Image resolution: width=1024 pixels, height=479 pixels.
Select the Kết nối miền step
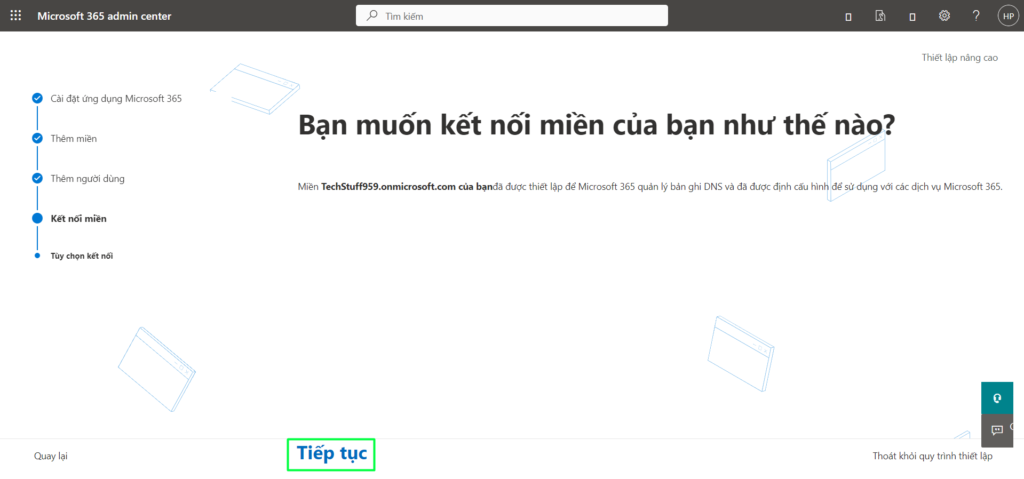click(78, 218)
